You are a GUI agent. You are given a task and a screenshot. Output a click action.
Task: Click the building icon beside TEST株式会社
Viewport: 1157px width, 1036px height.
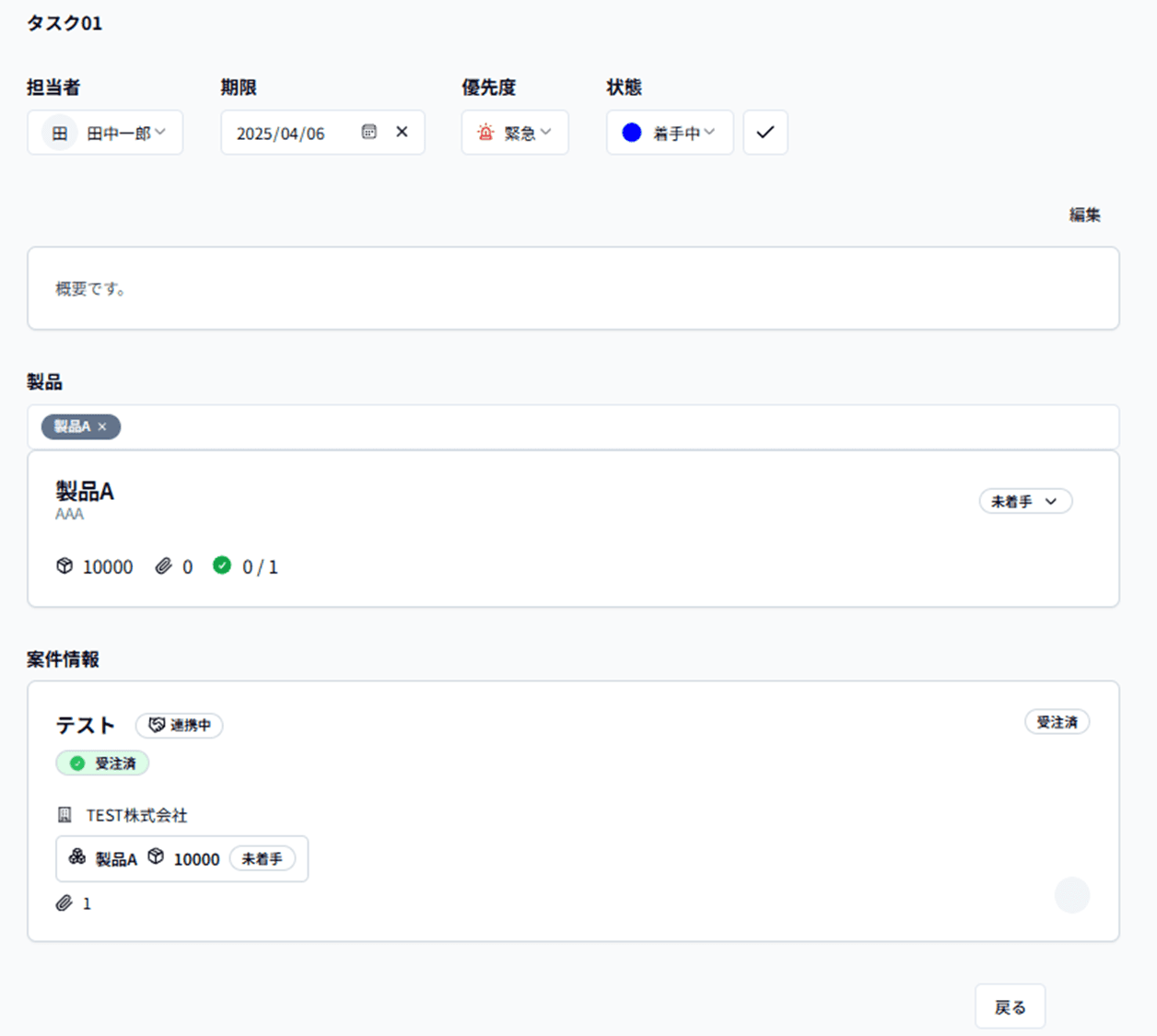pyautogui.click(x=64, y=815)
